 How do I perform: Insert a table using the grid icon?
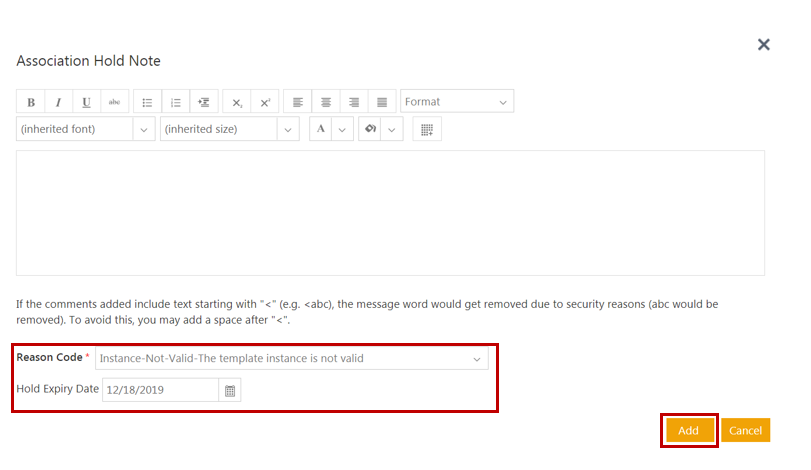click(427, 130)
